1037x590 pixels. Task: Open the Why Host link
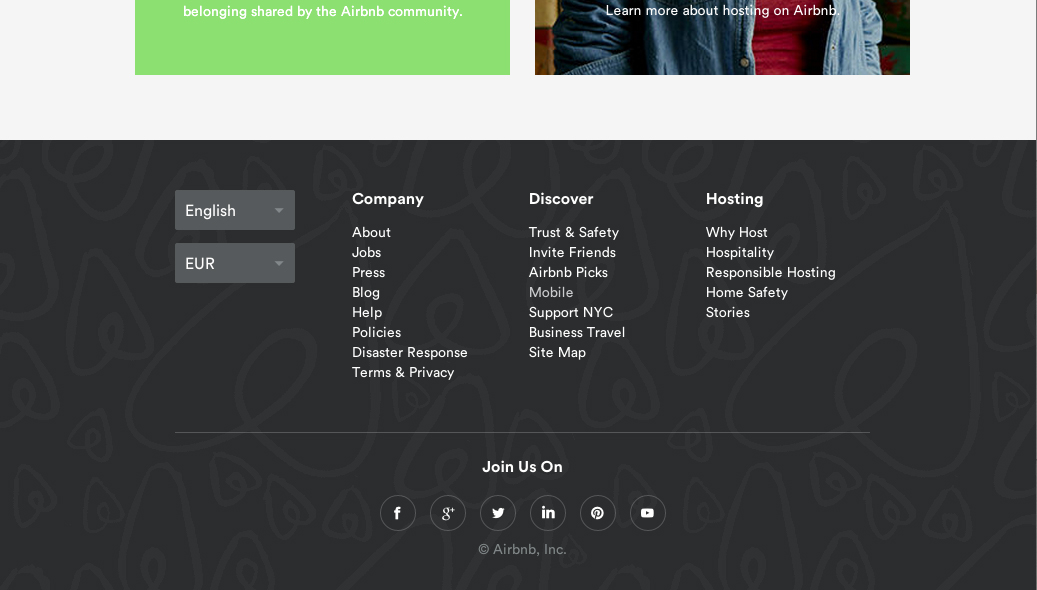pos(736,232)
